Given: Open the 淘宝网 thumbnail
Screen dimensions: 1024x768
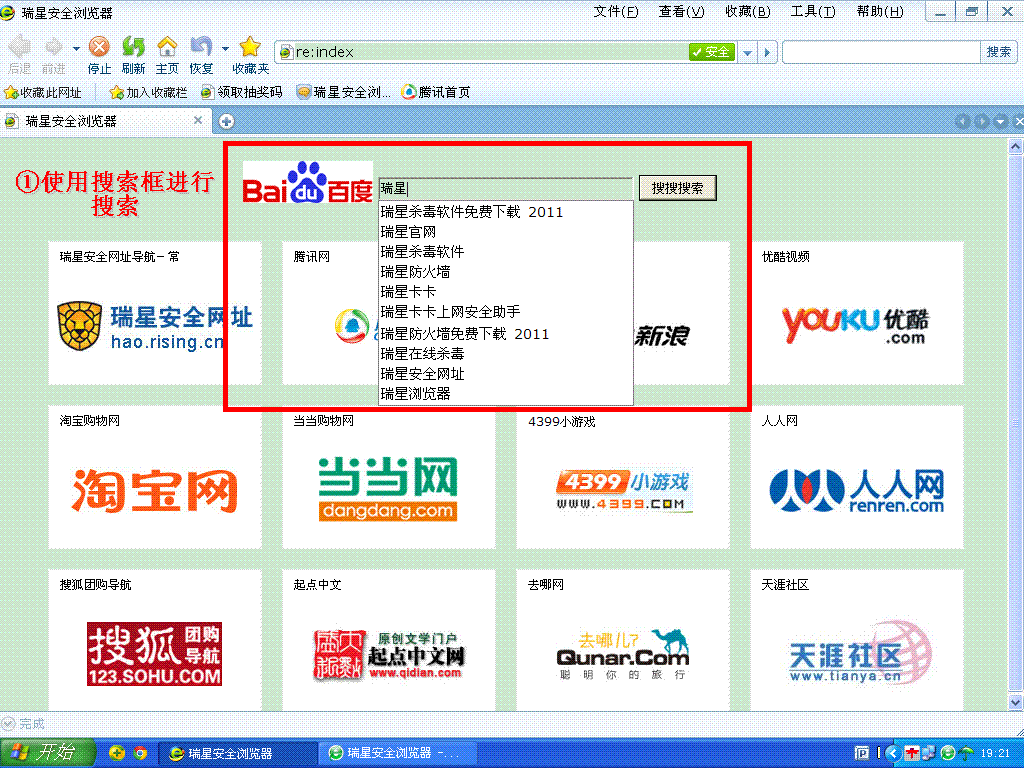Looking at the screenshot, I should point(155,477).
